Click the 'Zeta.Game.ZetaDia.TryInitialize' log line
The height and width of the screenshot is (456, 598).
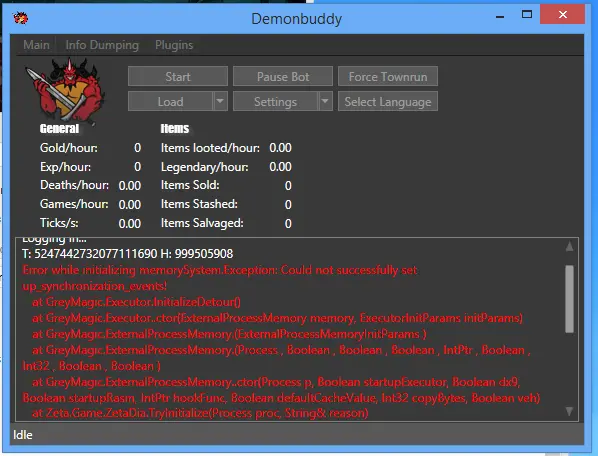pyautogui.click(x=200, y=413)
